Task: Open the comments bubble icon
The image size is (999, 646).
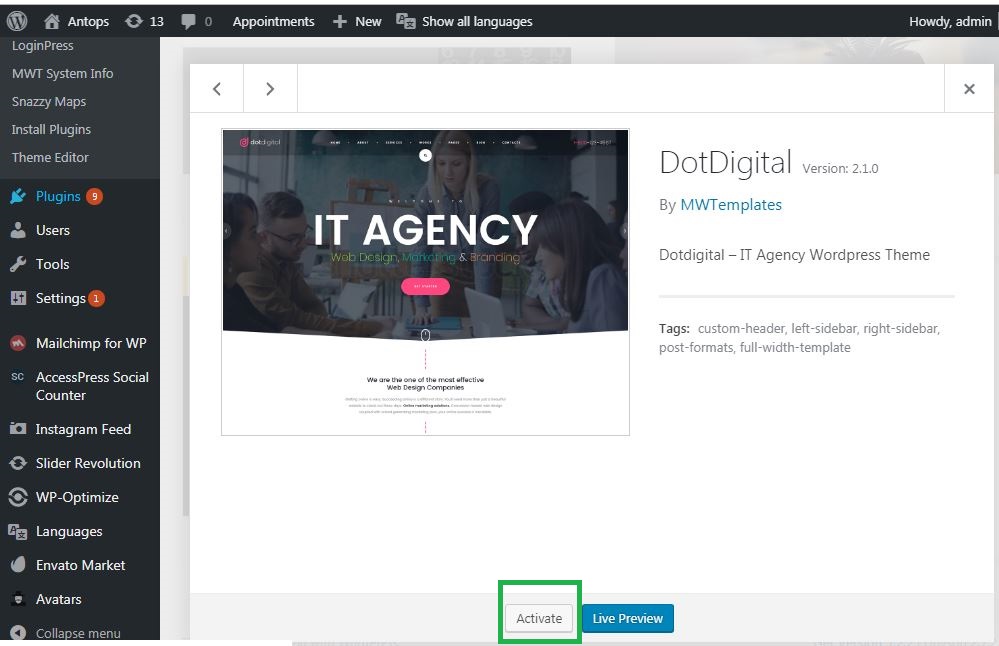Action: coord(189,22)
